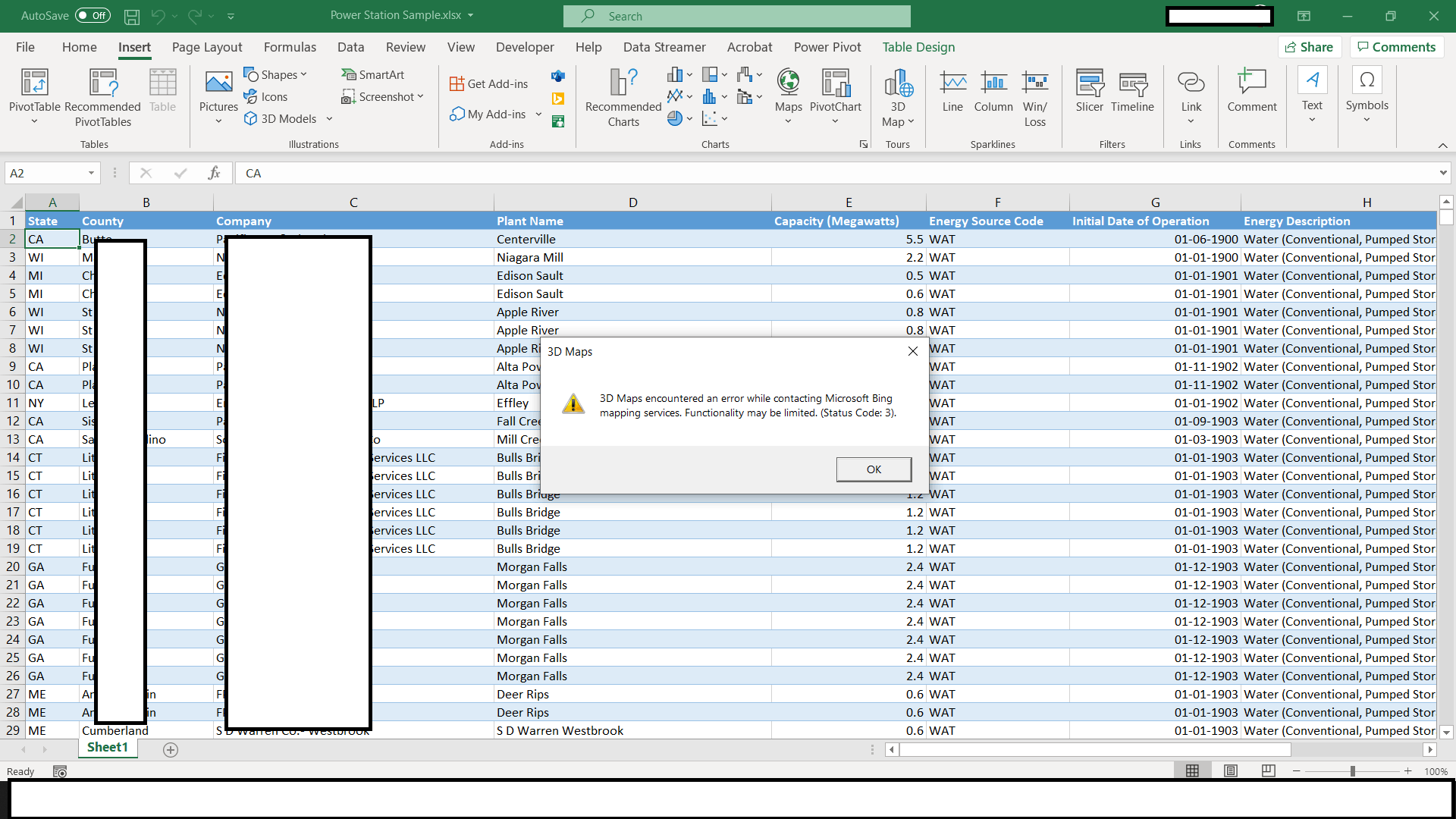Switch to Page Break Preview view
The width and height of the screenshot is (1456, 819).
[x=1268, y=771]
